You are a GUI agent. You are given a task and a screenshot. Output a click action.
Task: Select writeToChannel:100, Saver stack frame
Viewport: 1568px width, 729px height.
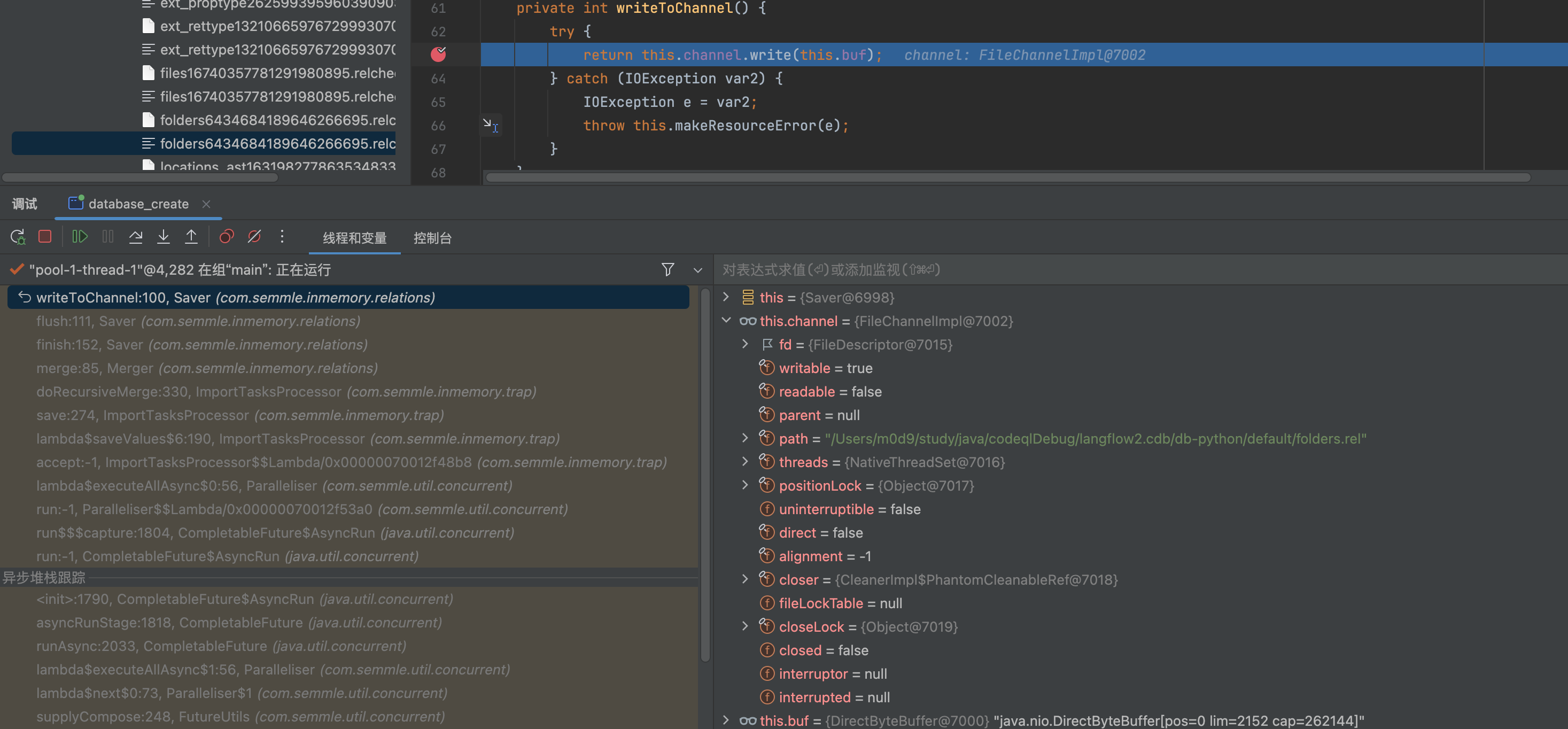point(348,298)
